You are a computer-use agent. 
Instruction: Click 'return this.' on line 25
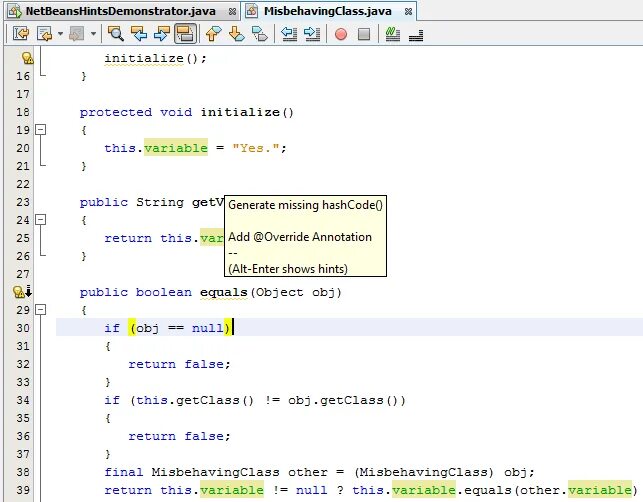[x=152, y=238]
